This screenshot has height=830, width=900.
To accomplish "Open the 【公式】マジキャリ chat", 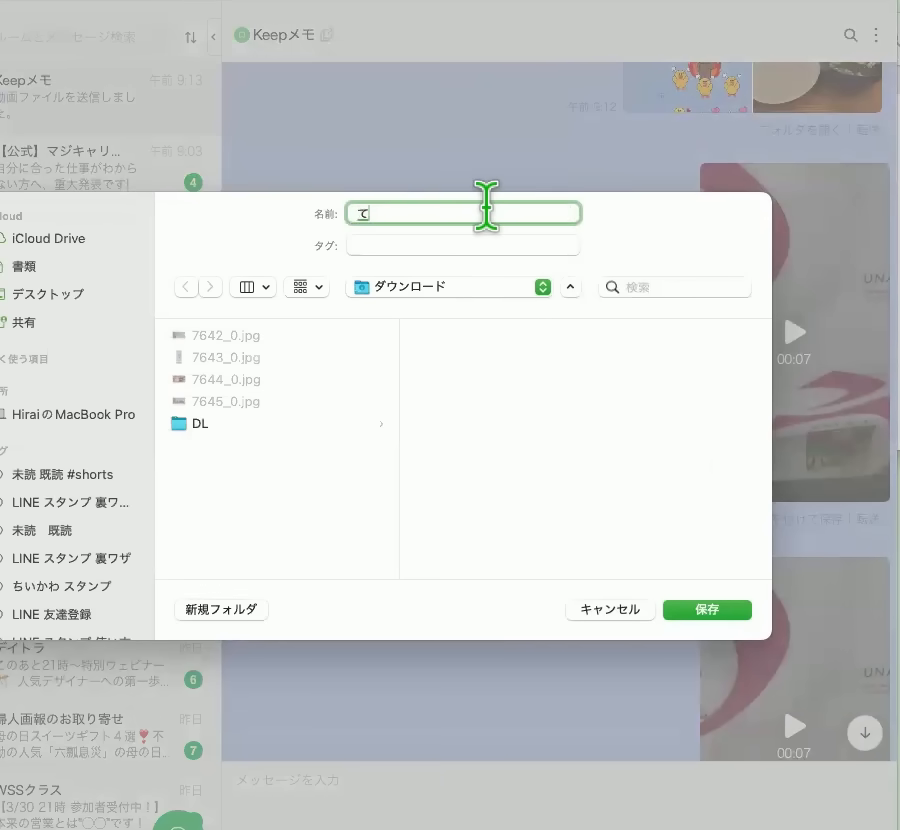I will 110,166.
